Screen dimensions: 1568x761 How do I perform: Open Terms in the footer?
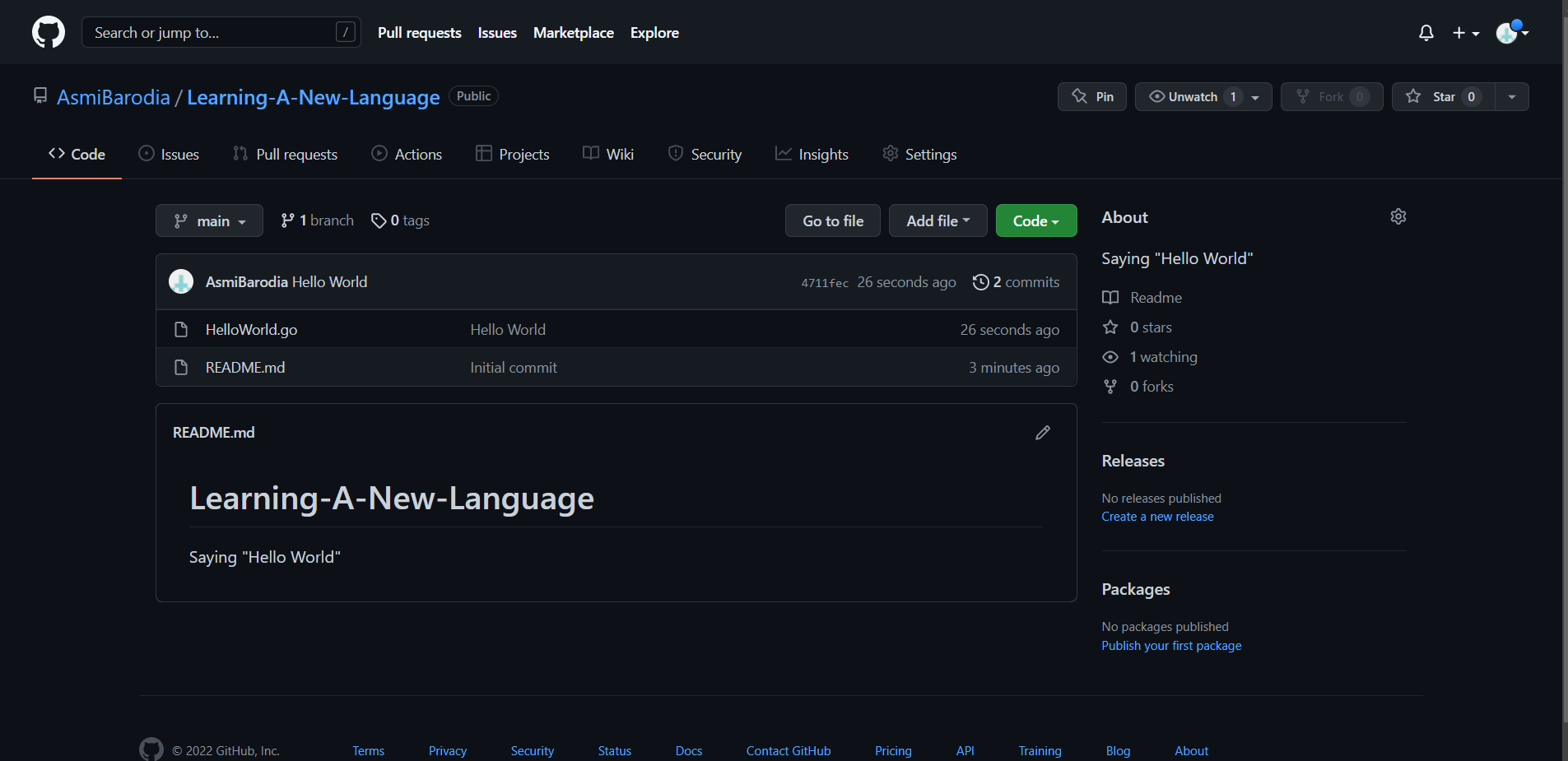coord(369,751)
